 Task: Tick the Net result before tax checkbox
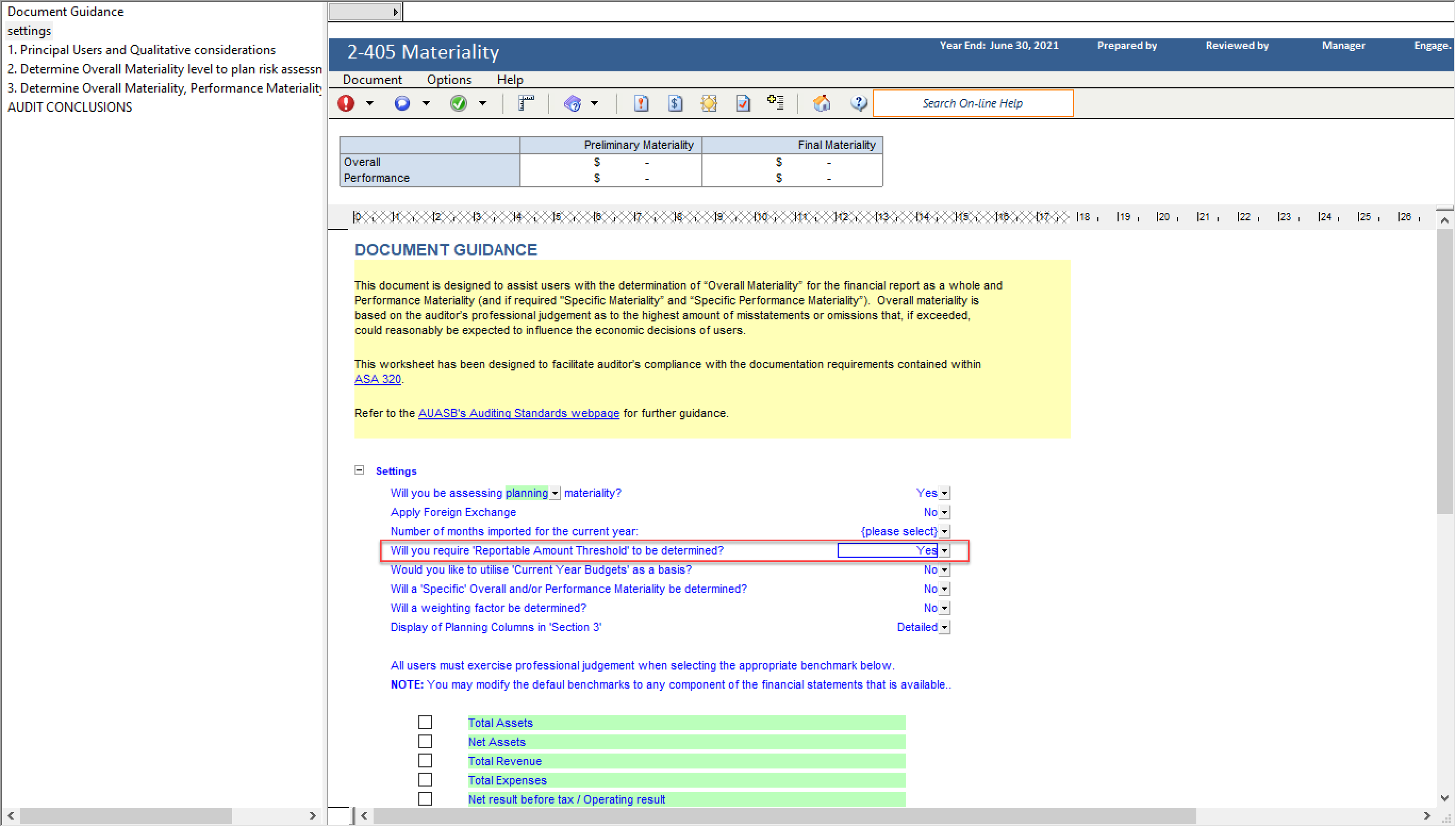[425, 800]
